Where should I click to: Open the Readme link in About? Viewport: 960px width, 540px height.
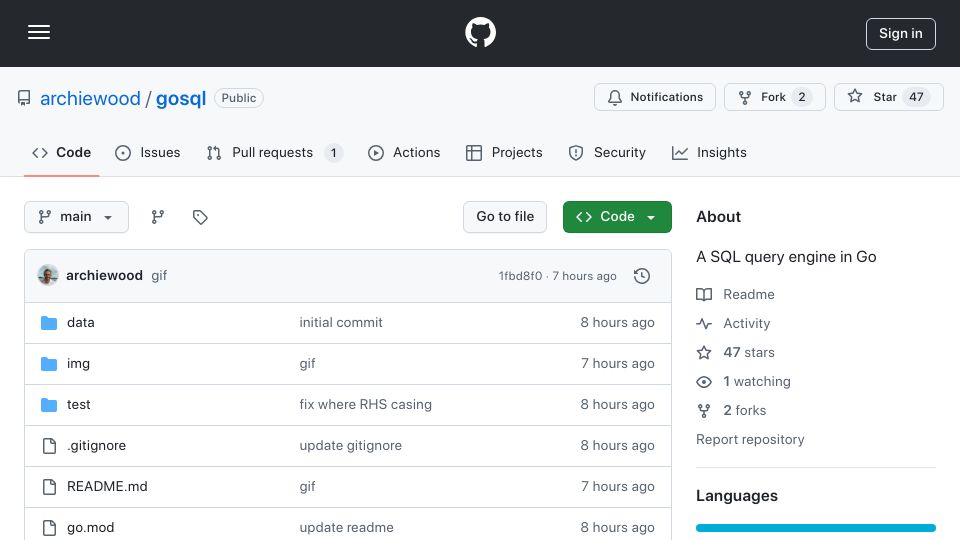(749, 294)
